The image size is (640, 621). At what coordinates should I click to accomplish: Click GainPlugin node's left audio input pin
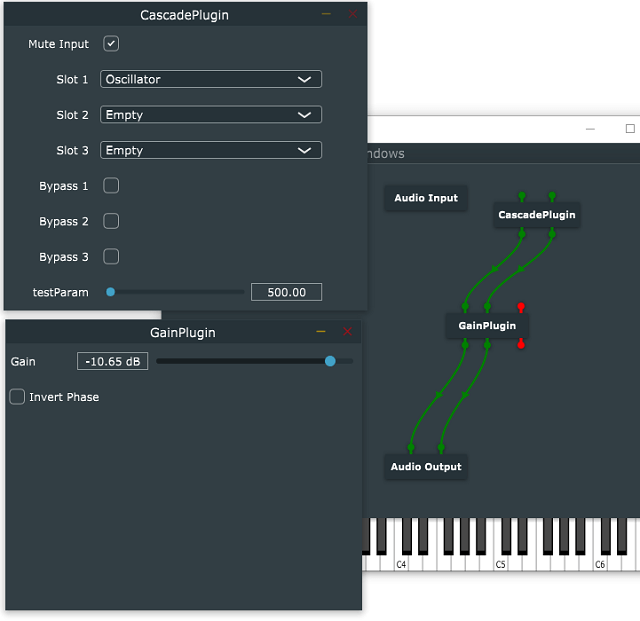(465, 307)
